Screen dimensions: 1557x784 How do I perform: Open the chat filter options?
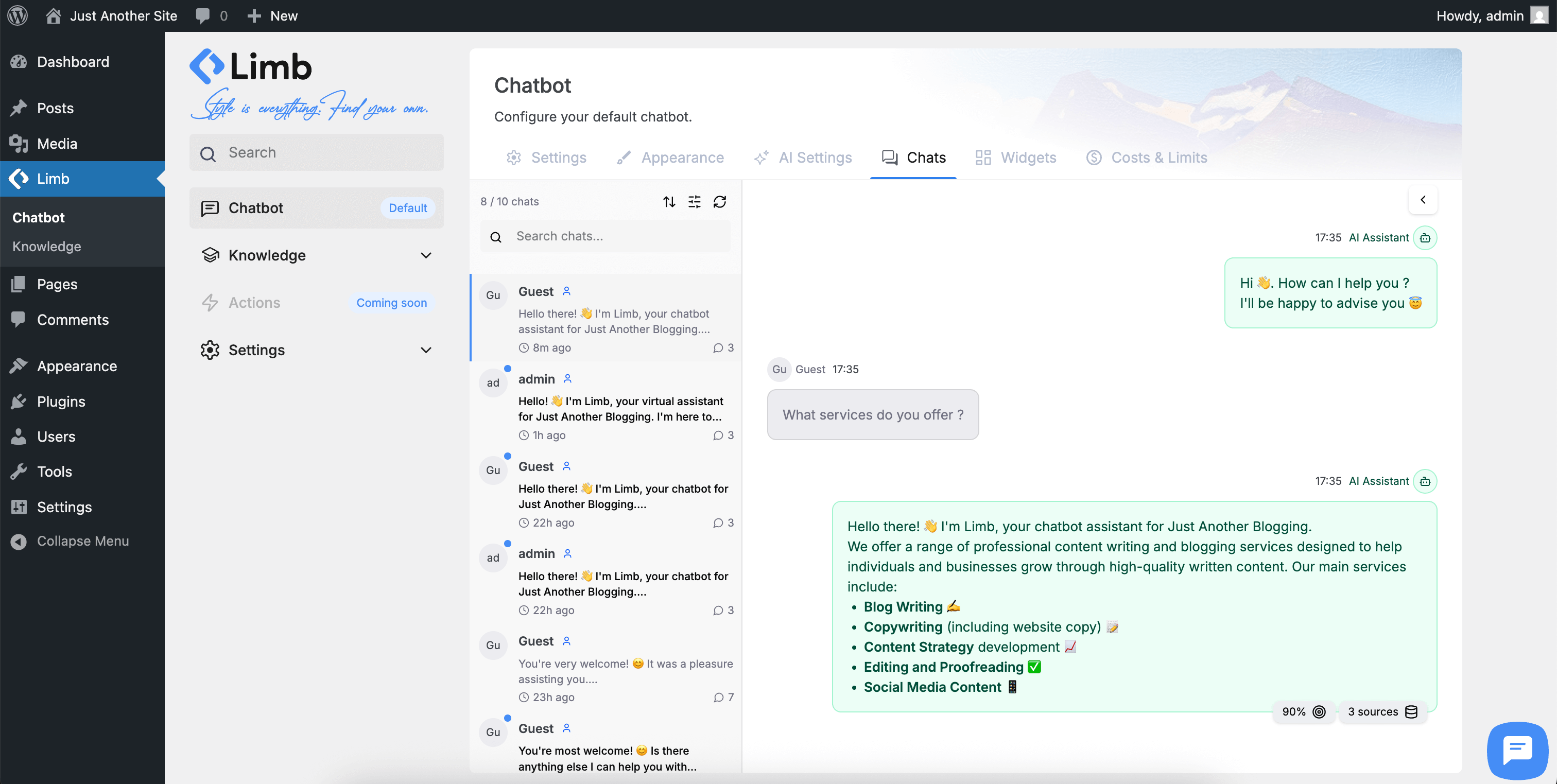pyautogui.click(x=695, y=201)
